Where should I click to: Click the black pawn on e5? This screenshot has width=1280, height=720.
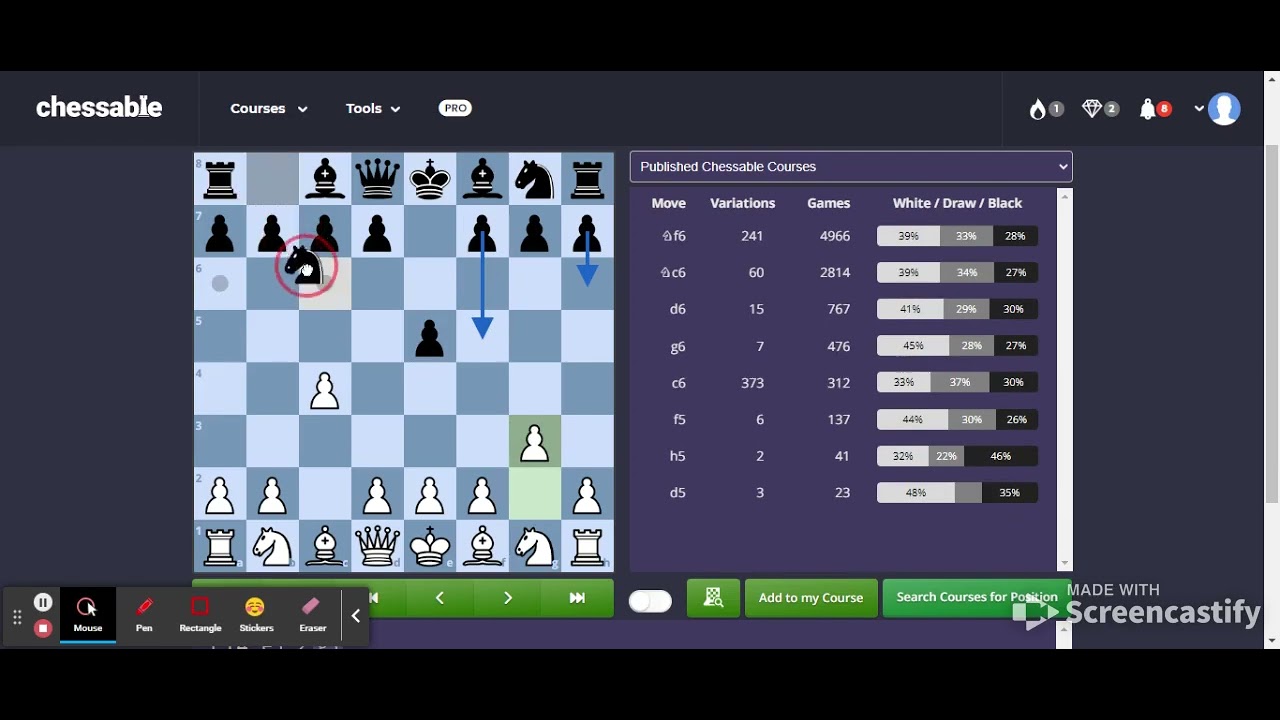tap(430, 336)
